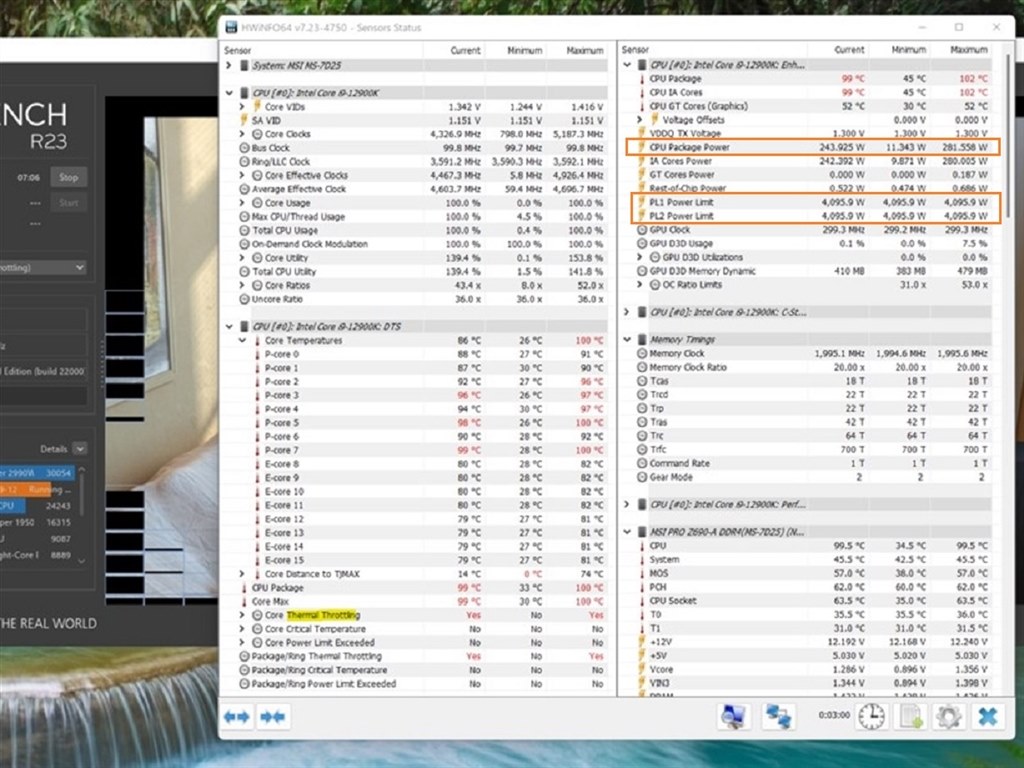Start logging sensors via the report icon
This screenshot has height=768, width=1024.
point(911,716)
